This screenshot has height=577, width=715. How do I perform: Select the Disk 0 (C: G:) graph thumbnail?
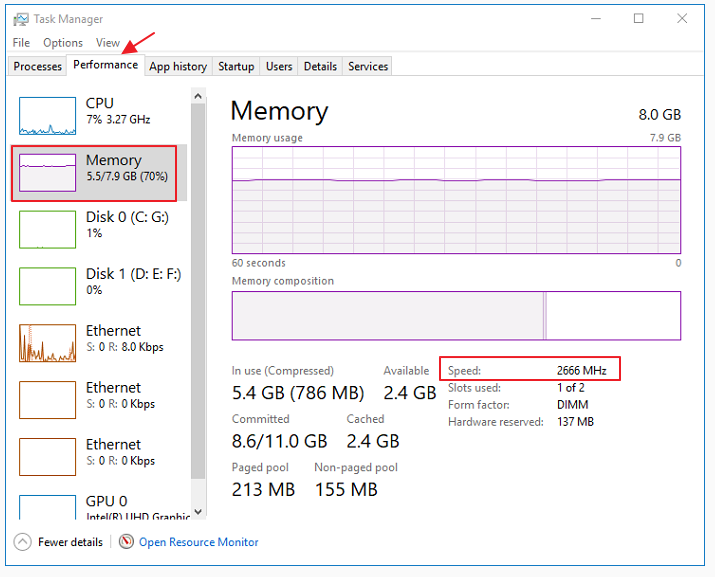point(47,229)
